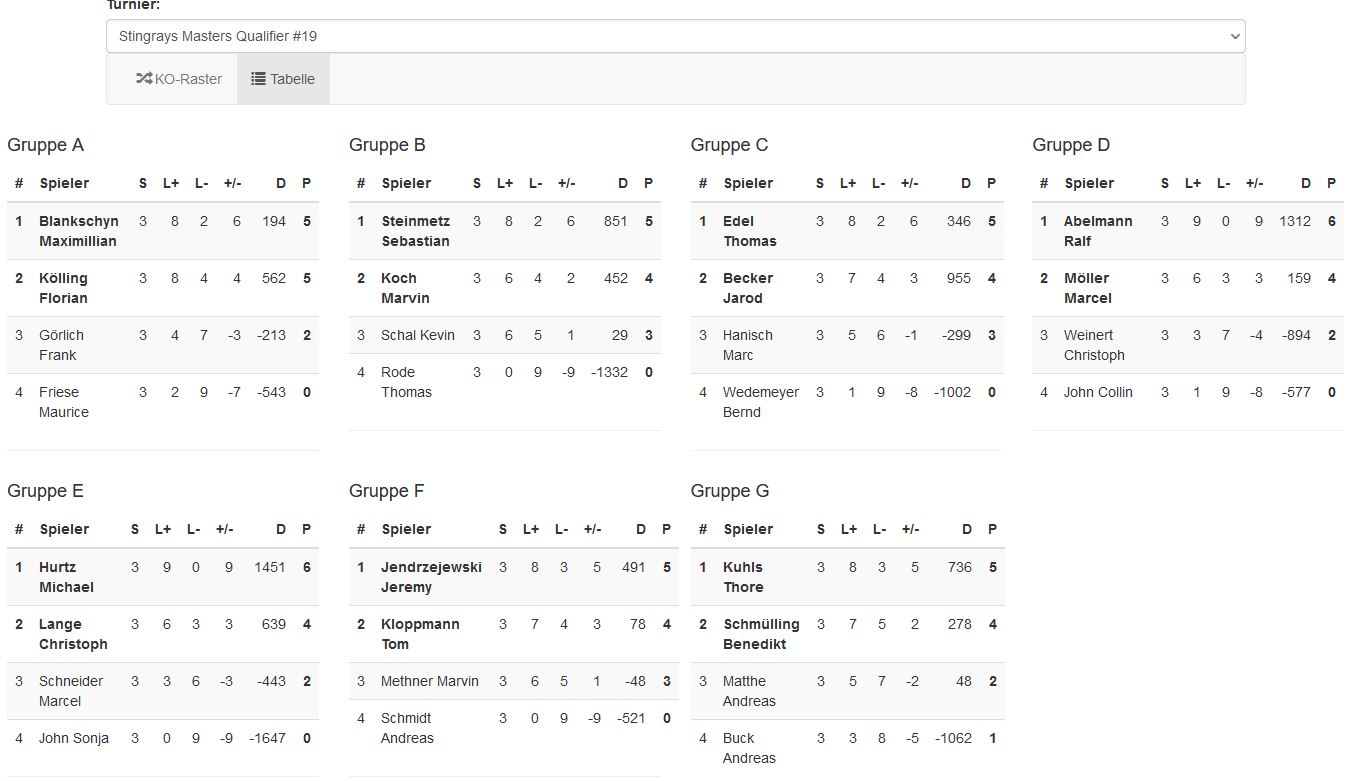Click Hurtz Michael in Gruppe E
This screenshot has height=781, width=1350.
pyautogui.click(x=66, y=577)
